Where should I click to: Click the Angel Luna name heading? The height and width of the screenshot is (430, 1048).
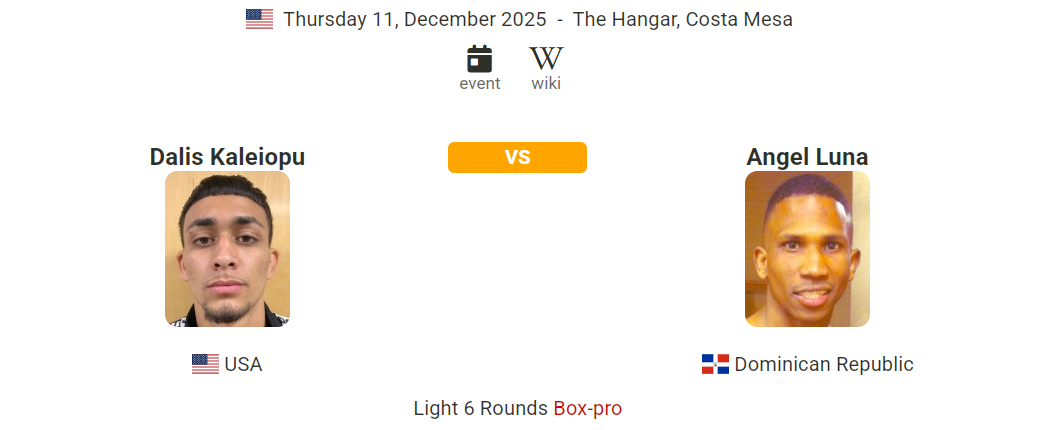(x=807, y=157)
